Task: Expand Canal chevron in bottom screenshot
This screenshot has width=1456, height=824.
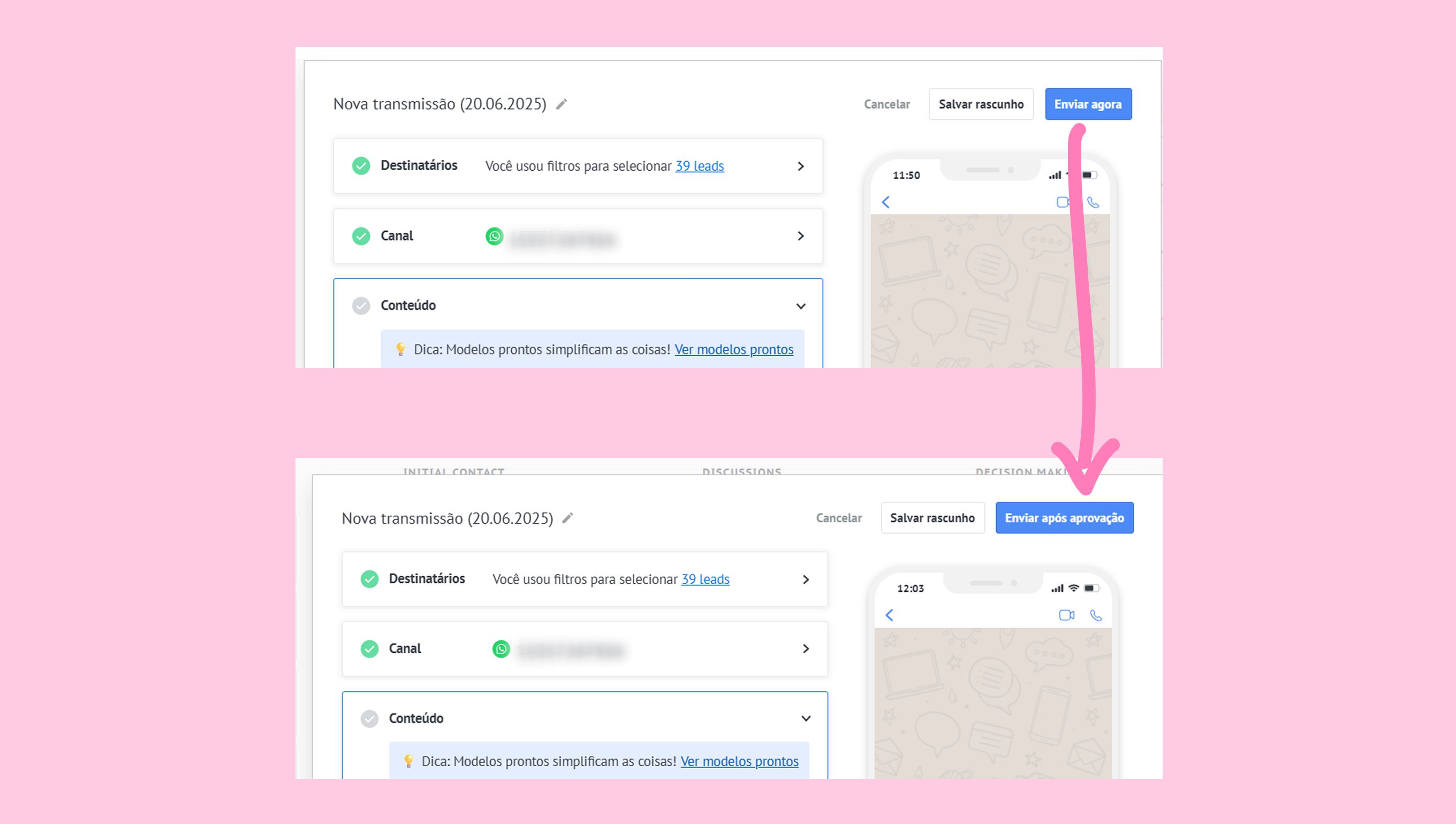Action: click(x=806, y=648)
